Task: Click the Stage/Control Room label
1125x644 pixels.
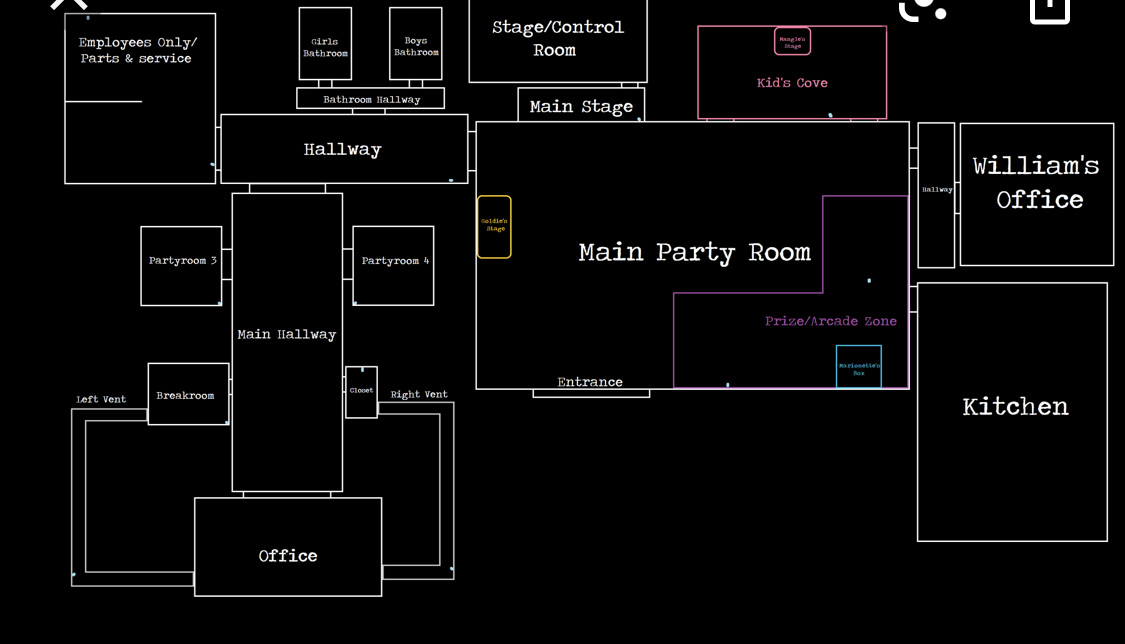Action: [x=557, y=38]
